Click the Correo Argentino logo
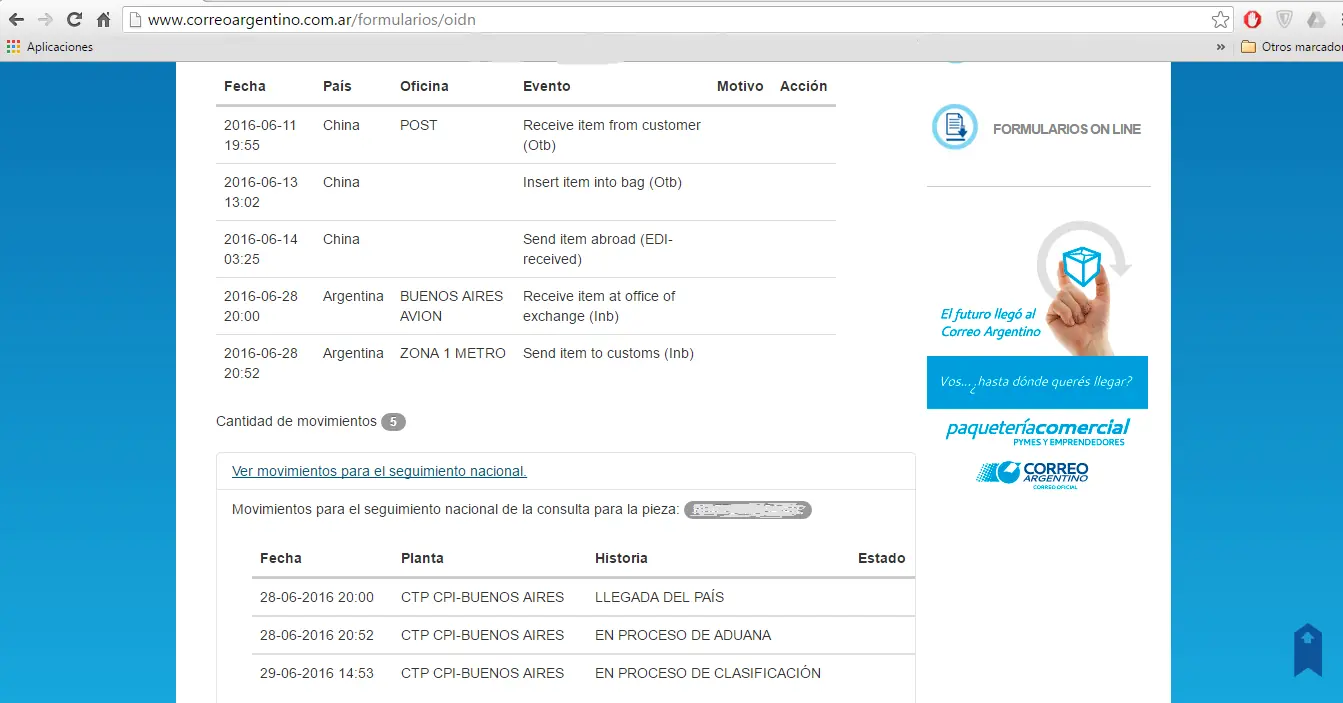The width and height of the screenshot is (1343, 703). (1032, 474)
